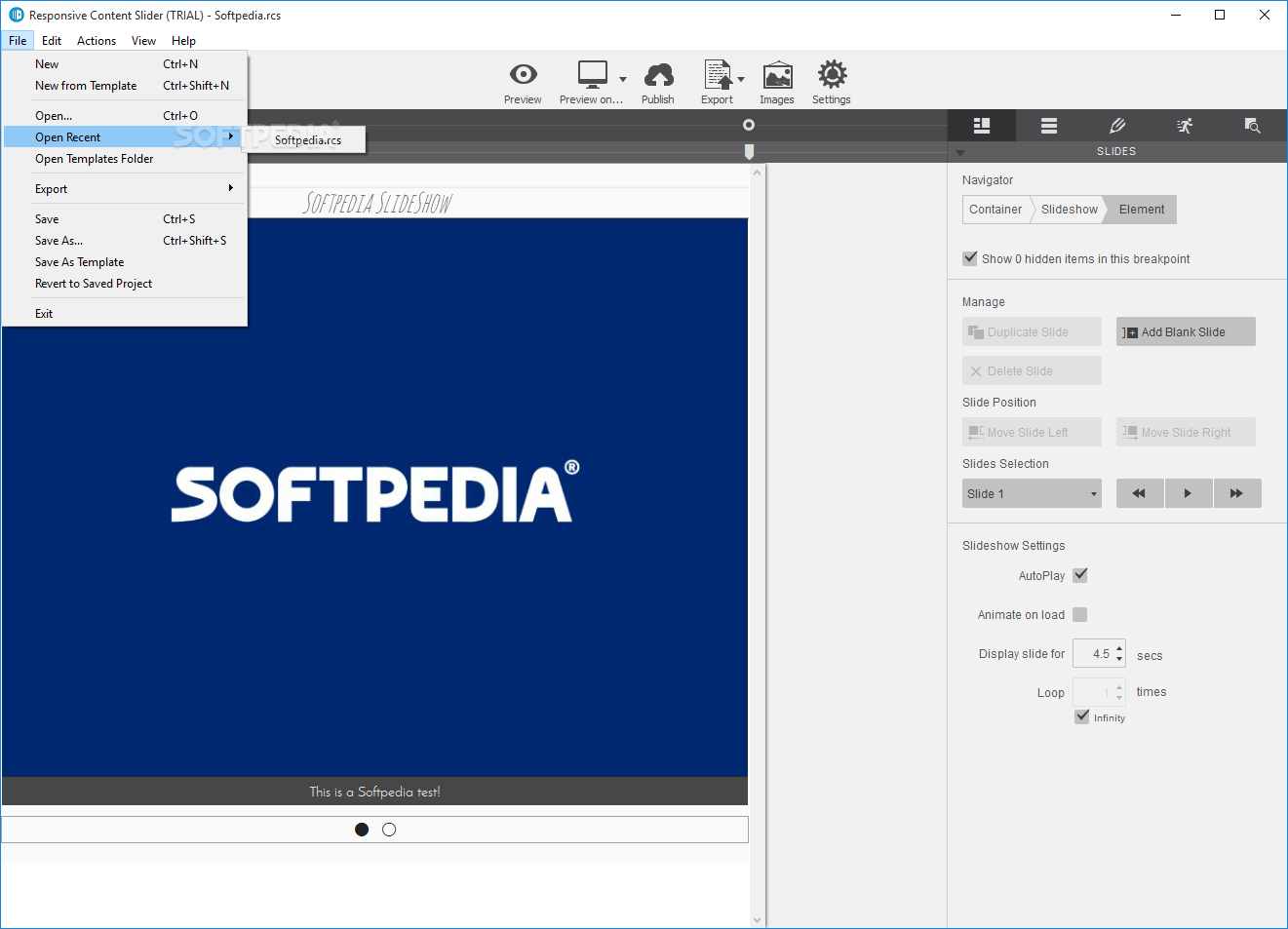The width and height of the screenshot is (1288, 929).
Task: Click the application icon in title bar
Action: pyautogui.click(x=16, y=15)
